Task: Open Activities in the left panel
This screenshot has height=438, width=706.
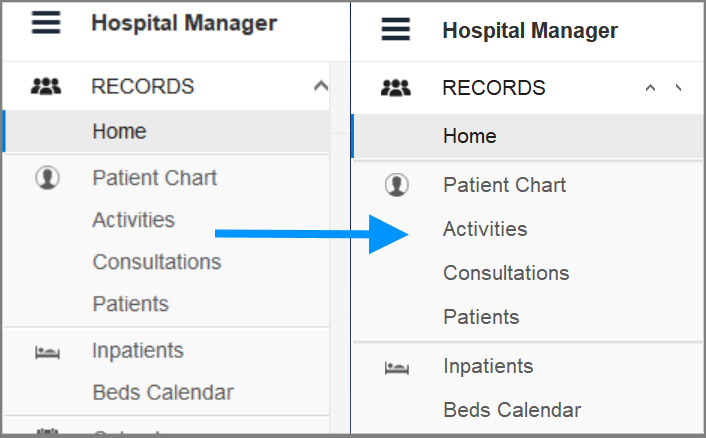Action: 133,220
